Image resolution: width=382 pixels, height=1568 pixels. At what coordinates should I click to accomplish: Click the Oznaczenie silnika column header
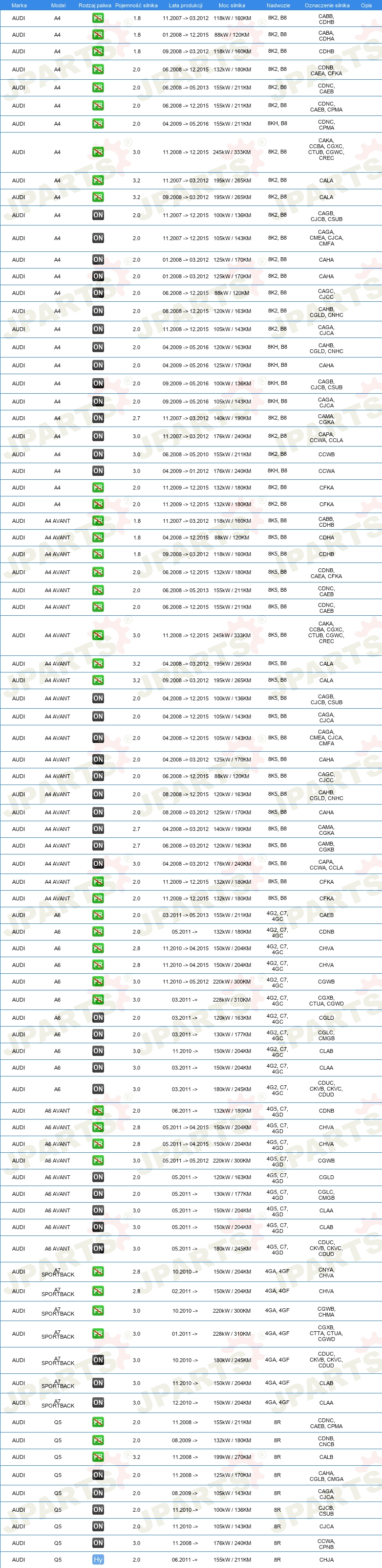click(327, 5)
